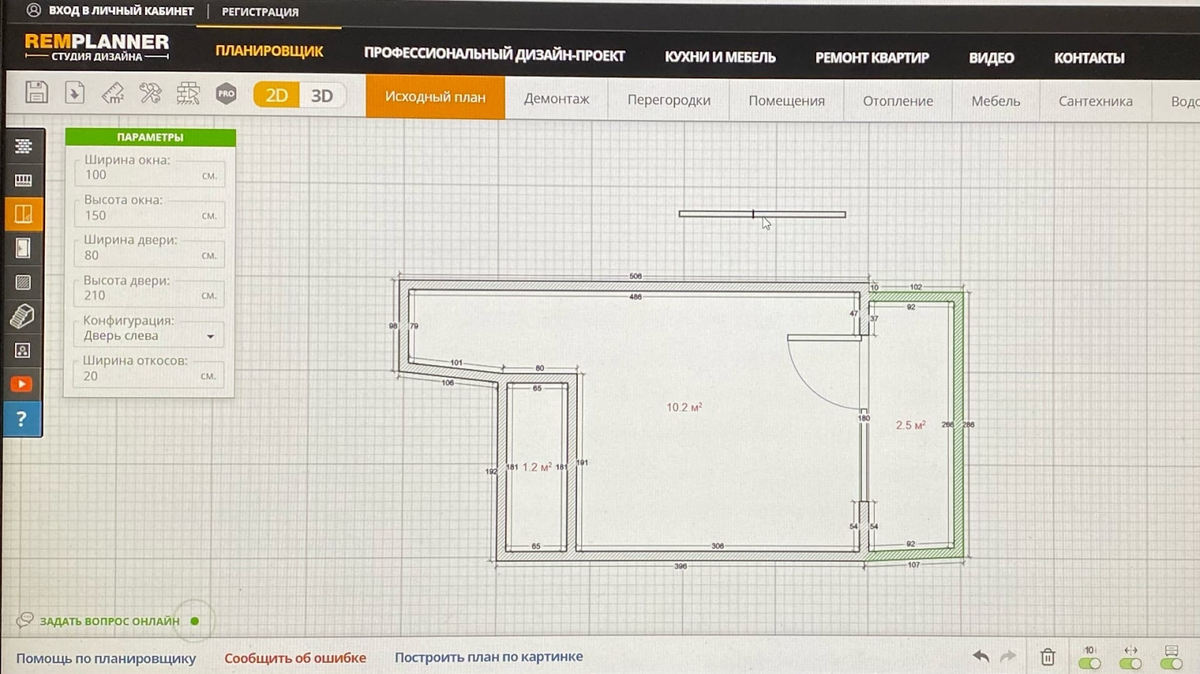
Task: Select the staircase tool in left sidebar
Action: (23, 316)
